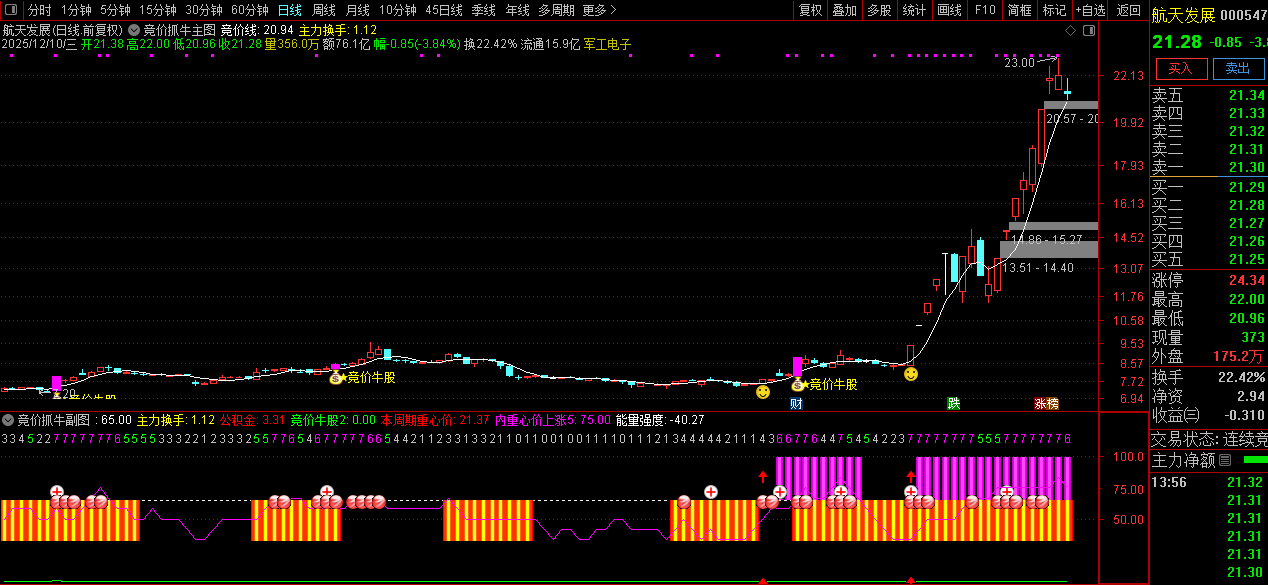Click the lone plus circle before the first red arrow

(x=710, y=492)
